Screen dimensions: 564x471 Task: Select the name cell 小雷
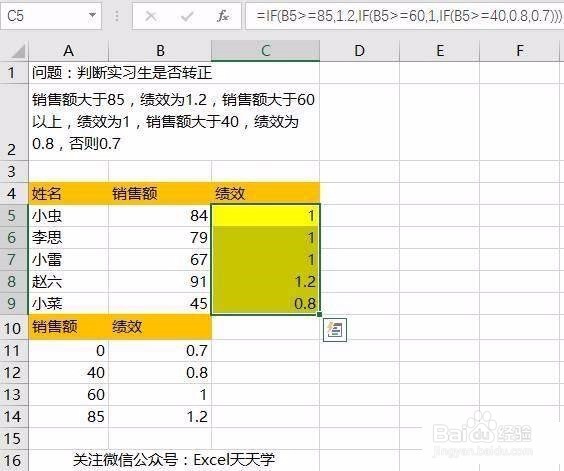click(x=68, y=259)
